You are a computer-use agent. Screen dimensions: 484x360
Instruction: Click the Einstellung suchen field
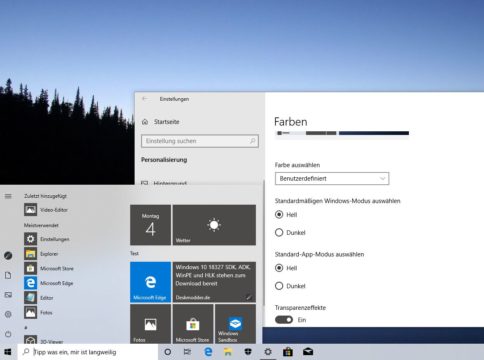coord(200,141)
